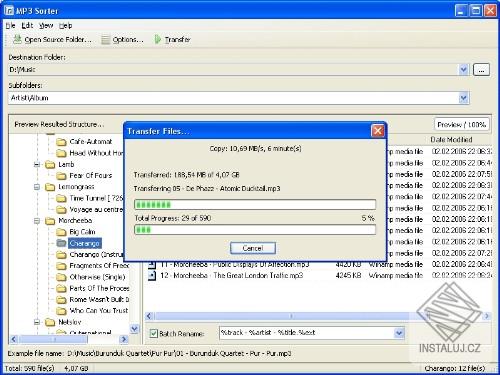
Task: Open the Edit menu
Action: pyautogui.click(x=27, y=25)
